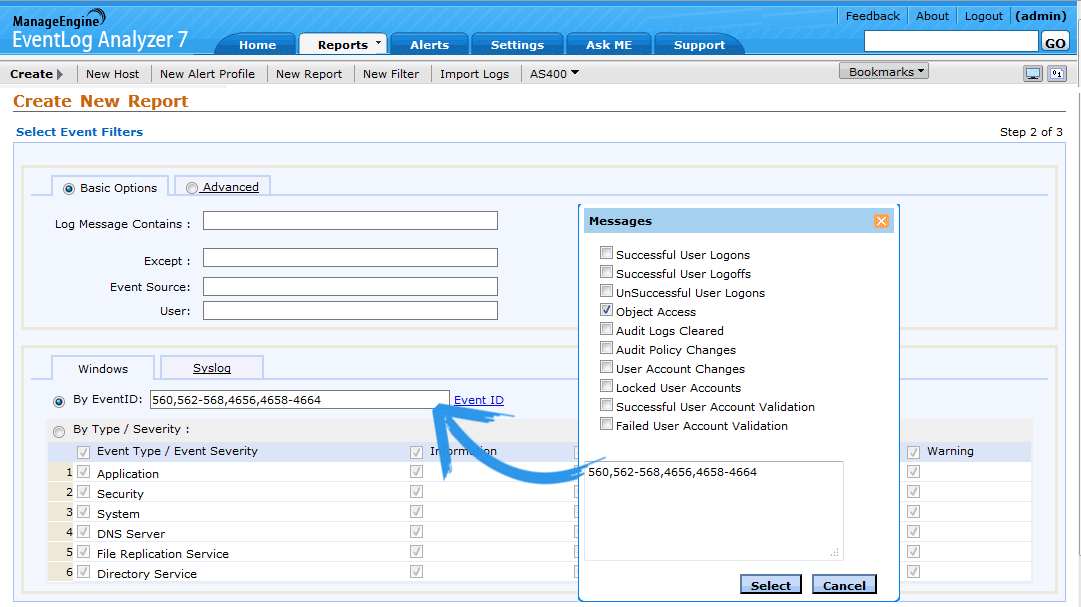
Task: Uncheck the Object Access checkbox
Action: pos(607,310)
